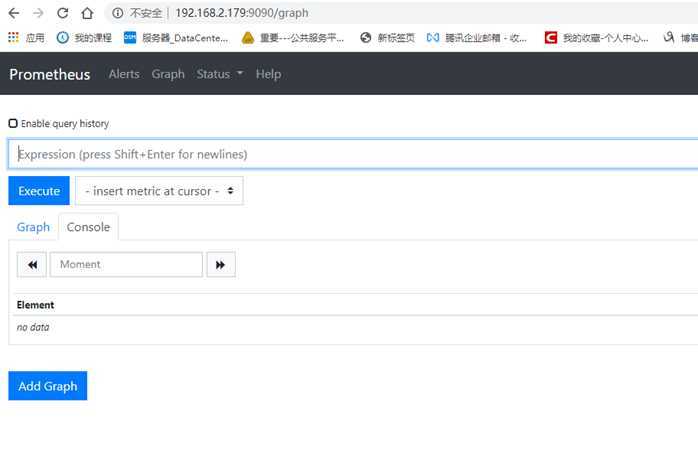Click the 'no data' table cell
Viewport: 698px width, 470px height.
(x=33, y=327)
